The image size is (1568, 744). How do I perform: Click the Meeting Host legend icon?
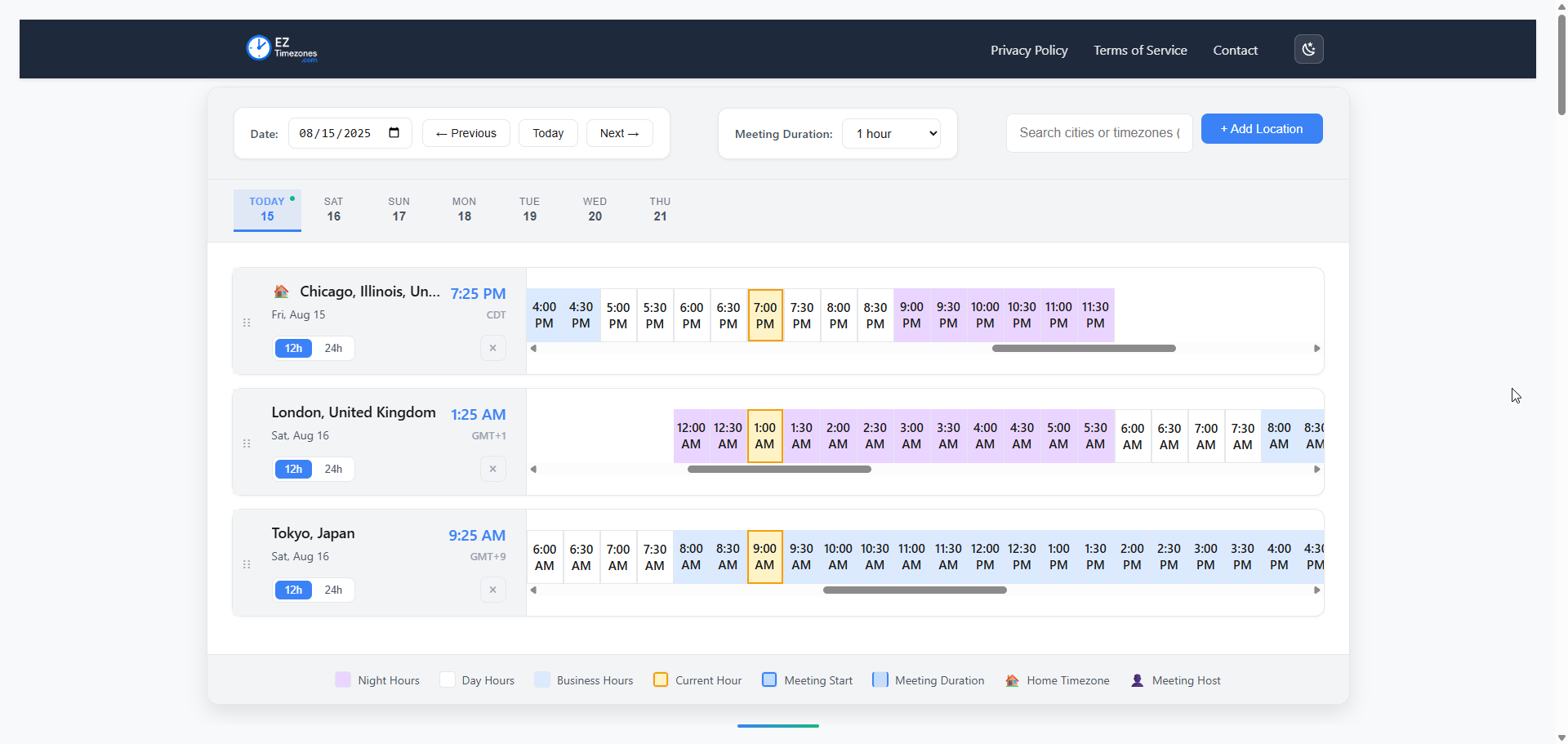coord(1137,680)
